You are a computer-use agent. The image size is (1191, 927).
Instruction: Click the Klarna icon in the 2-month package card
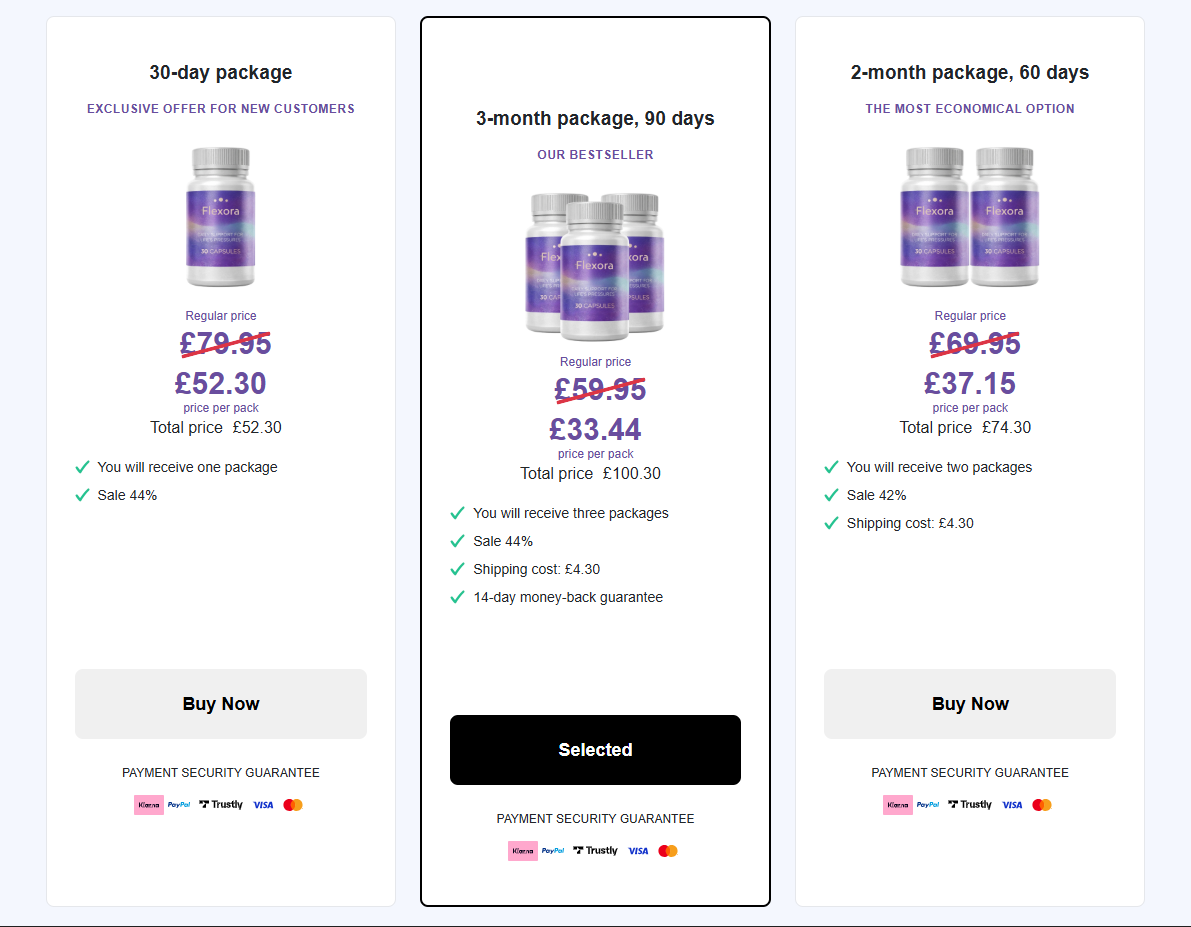point(898,804)
